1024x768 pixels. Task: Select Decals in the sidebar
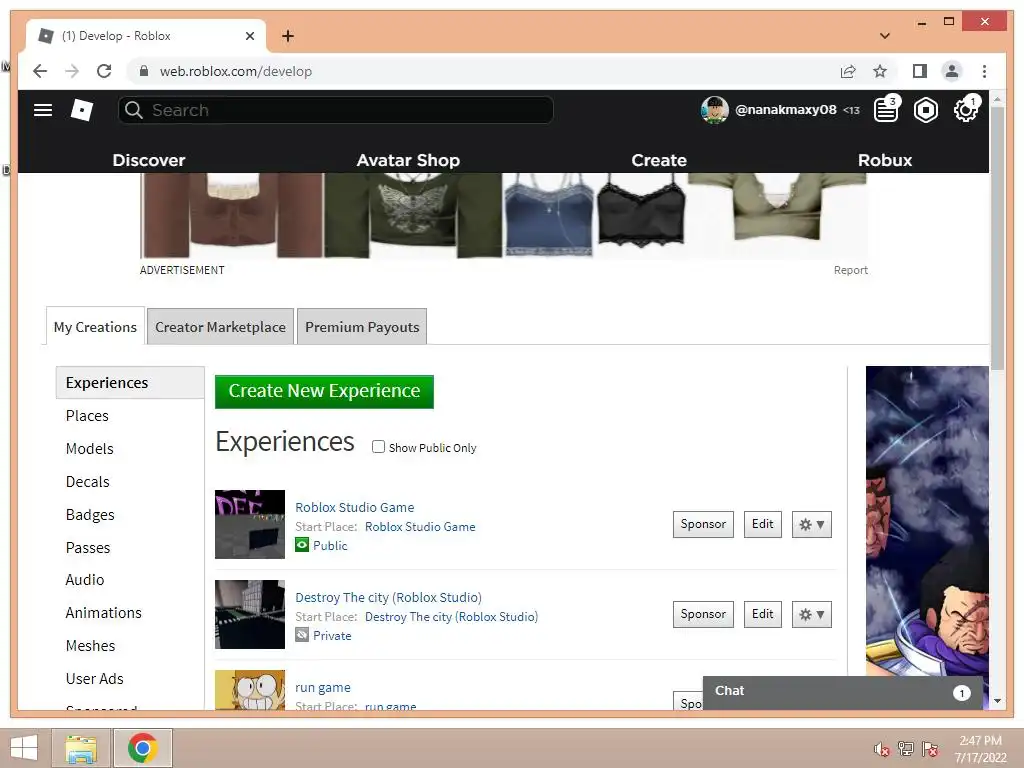pos(88,482)
